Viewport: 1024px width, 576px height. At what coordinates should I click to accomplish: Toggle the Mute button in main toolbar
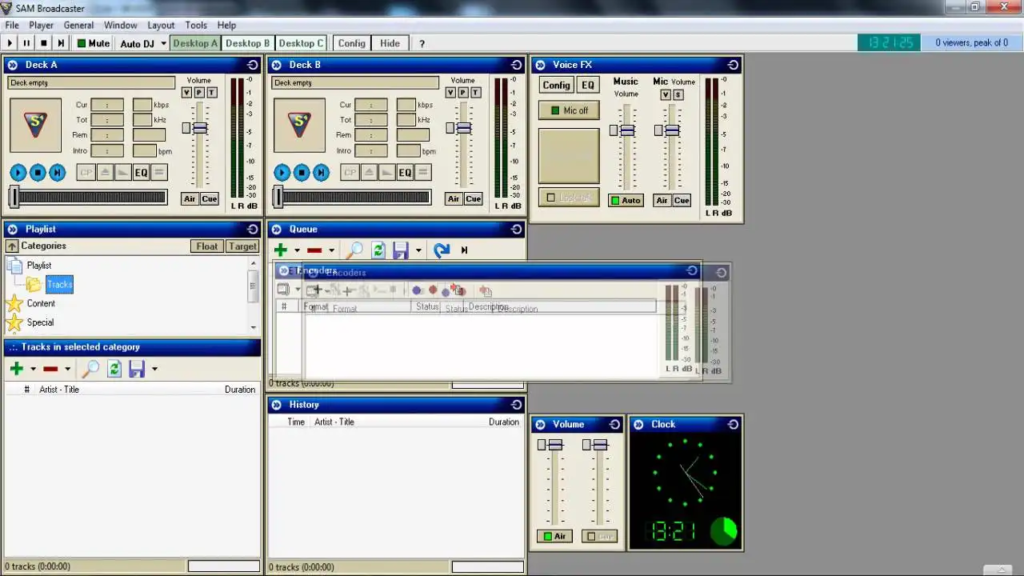[93, 43]
